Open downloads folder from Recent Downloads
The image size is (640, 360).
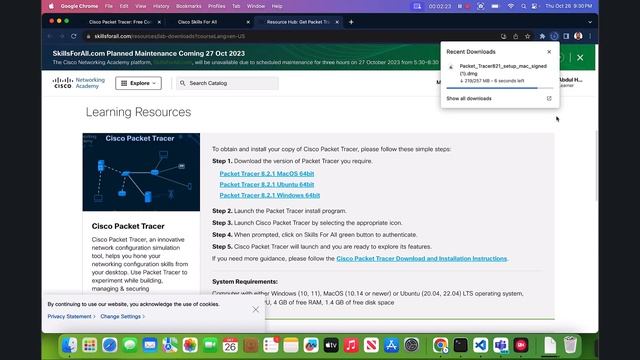click(549, 98)
